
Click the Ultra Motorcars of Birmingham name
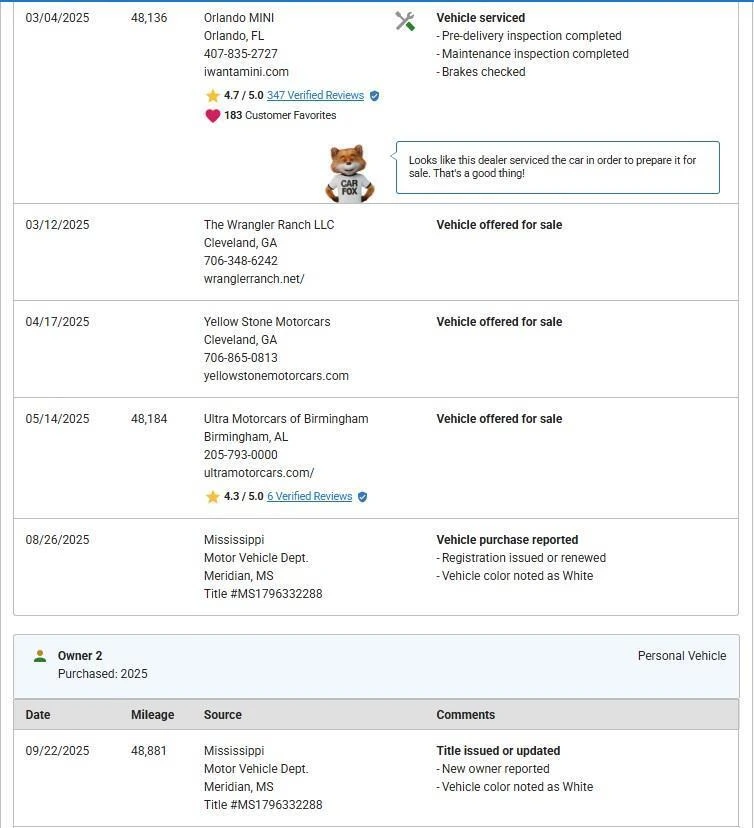(286, 419)
